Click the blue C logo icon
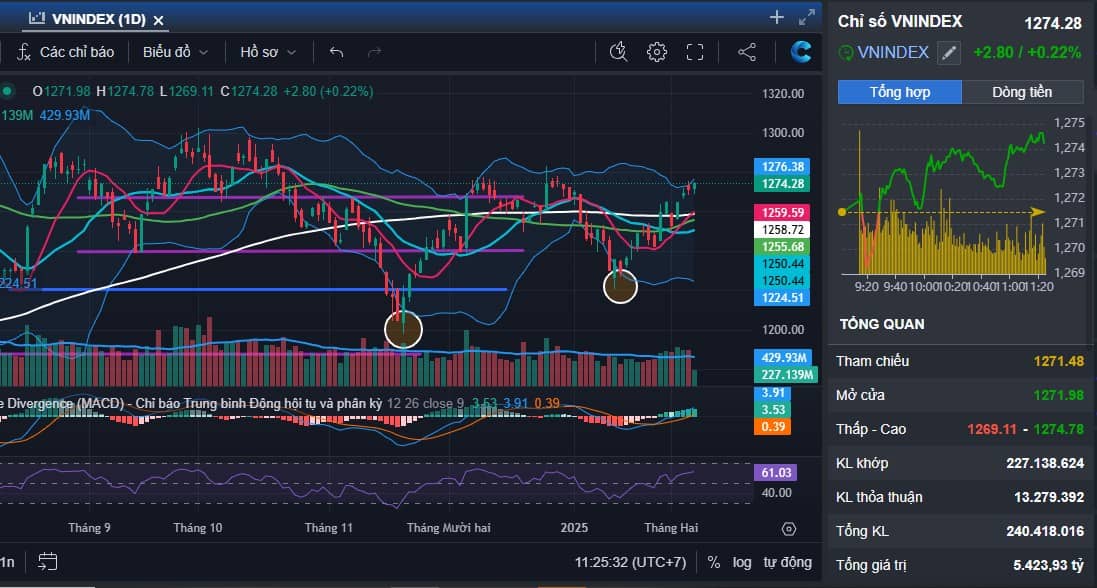The height and width of the screenshot is (588, 1097). pyautogui.click(x=801, y=52)
